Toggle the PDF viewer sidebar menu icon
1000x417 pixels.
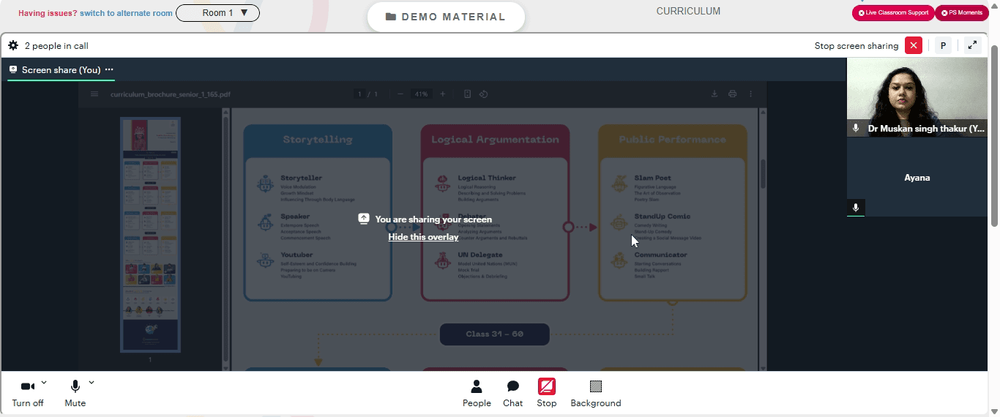94,94
